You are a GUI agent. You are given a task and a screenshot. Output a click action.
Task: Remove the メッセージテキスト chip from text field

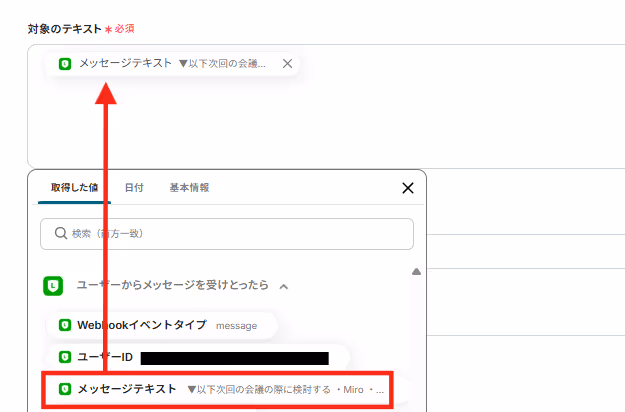point(287,64)
